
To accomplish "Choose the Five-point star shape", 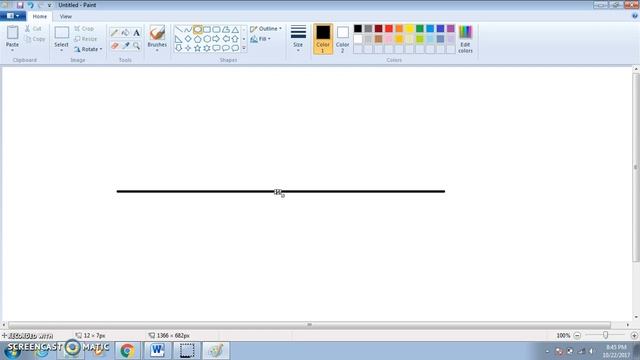I will click(x=198, y=48).
